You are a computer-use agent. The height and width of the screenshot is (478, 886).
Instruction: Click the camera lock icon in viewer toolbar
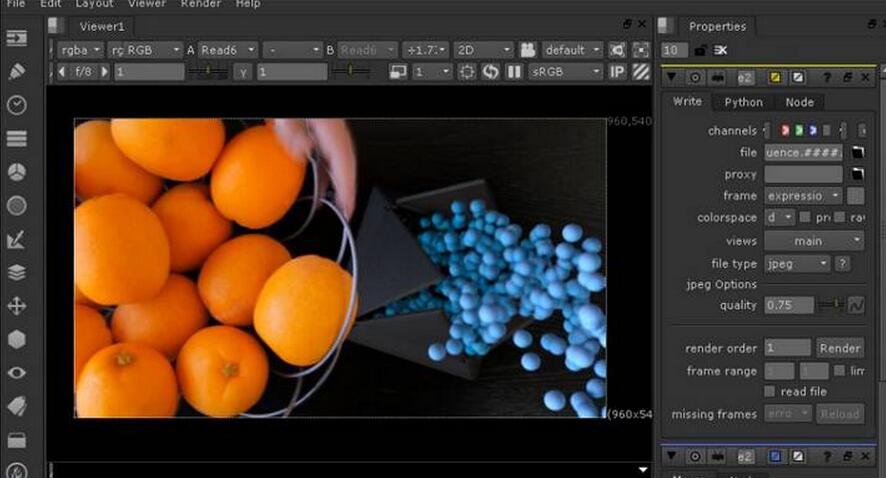[x=528, y=50]
